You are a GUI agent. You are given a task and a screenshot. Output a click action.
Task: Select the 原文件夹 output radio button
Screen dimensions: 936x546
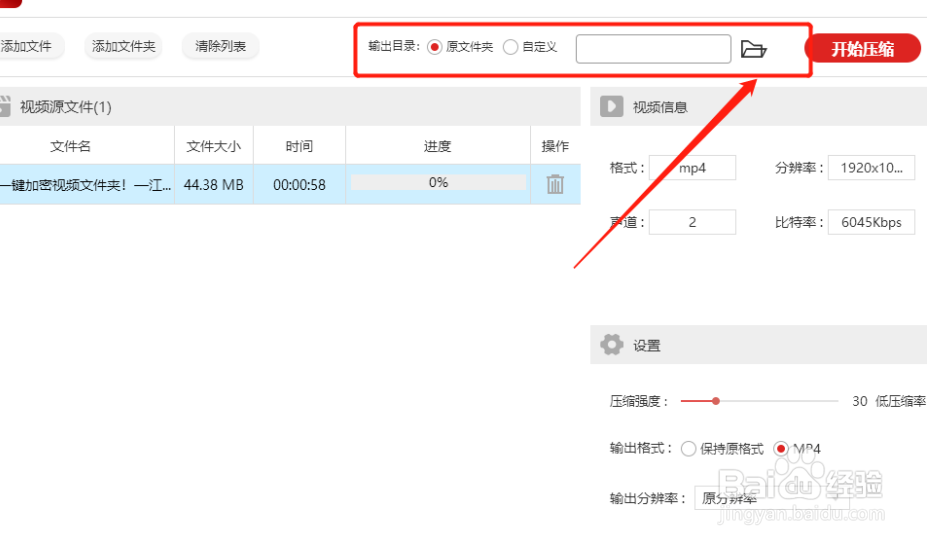pyautogui.click(x=435, y=47)
